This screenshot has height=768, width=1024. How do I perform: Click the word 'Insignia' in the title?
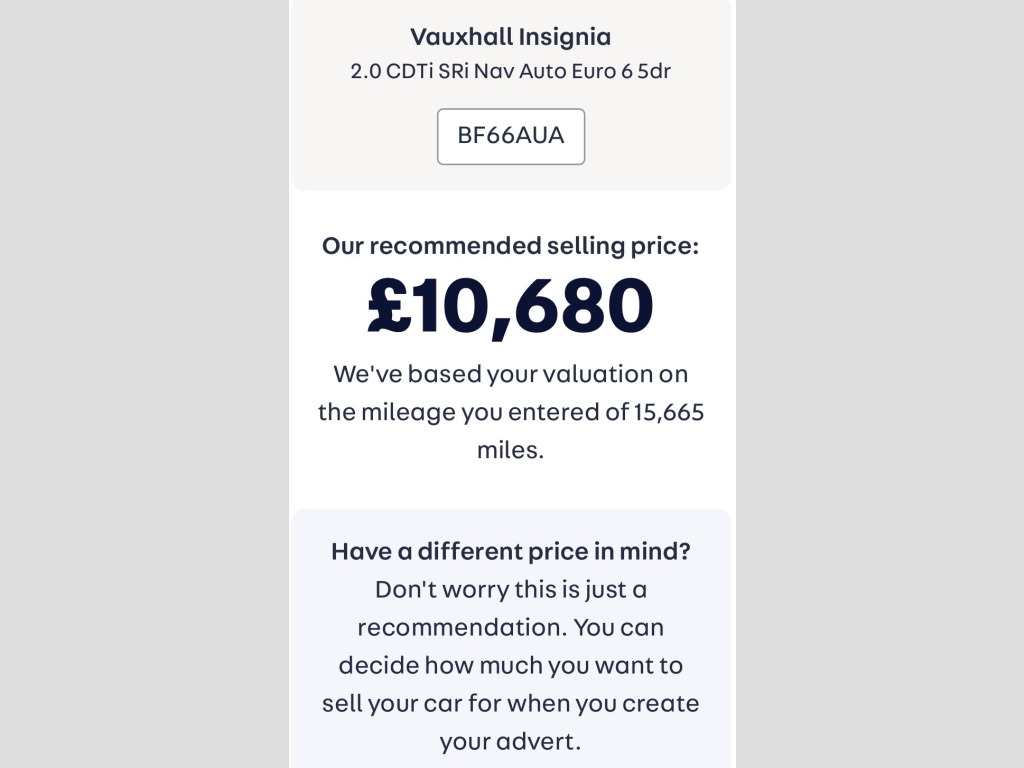coord(564,37)
